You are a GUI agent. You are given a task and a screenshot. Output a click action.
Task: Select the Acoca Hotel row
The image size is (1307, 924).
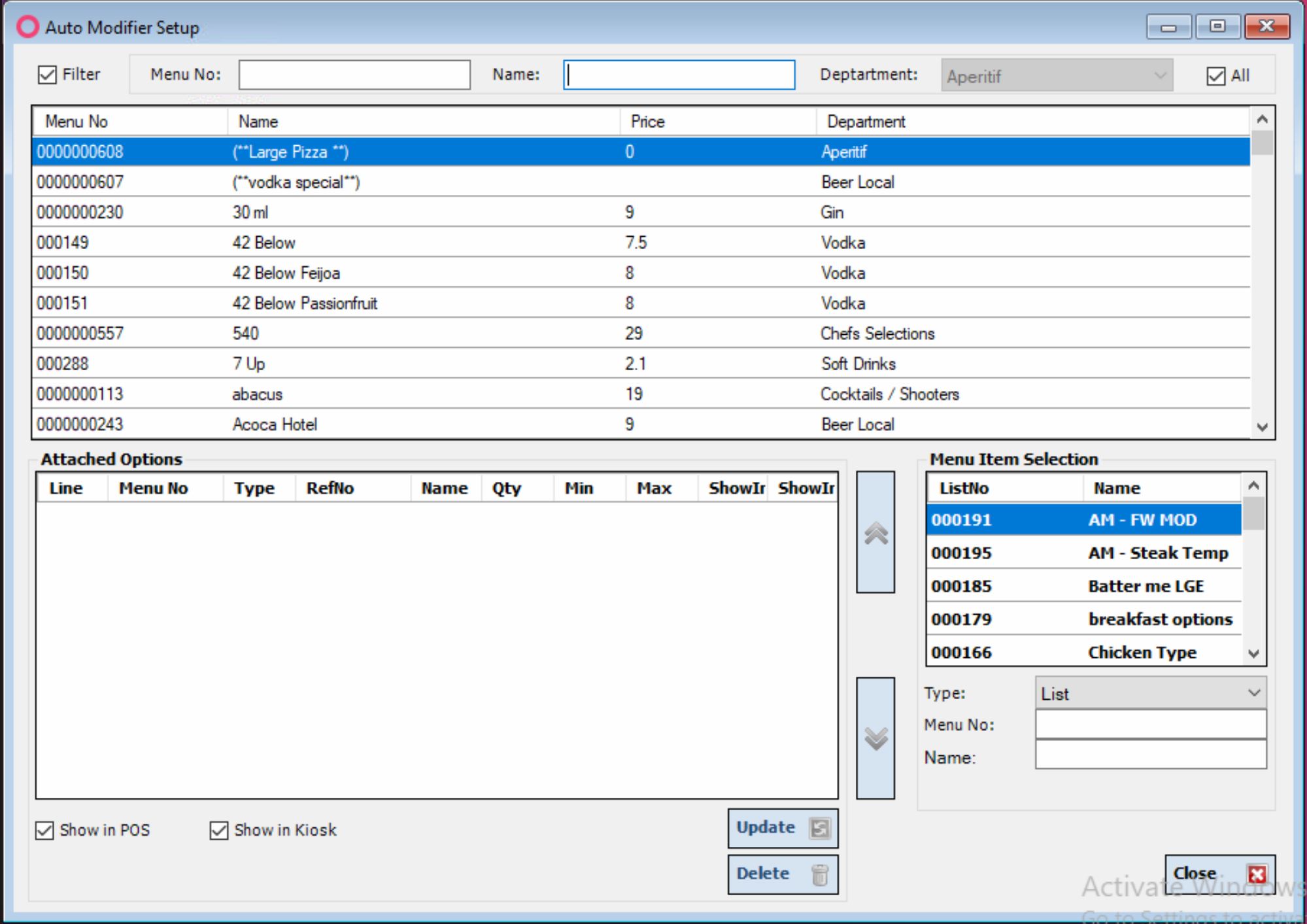[641, 424]
